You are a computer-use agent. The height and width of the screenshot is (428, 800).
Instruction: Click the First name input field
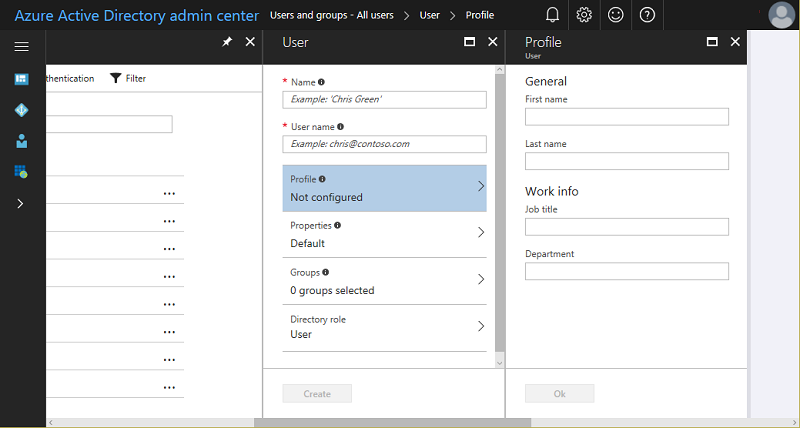click(x=626, y=117)
